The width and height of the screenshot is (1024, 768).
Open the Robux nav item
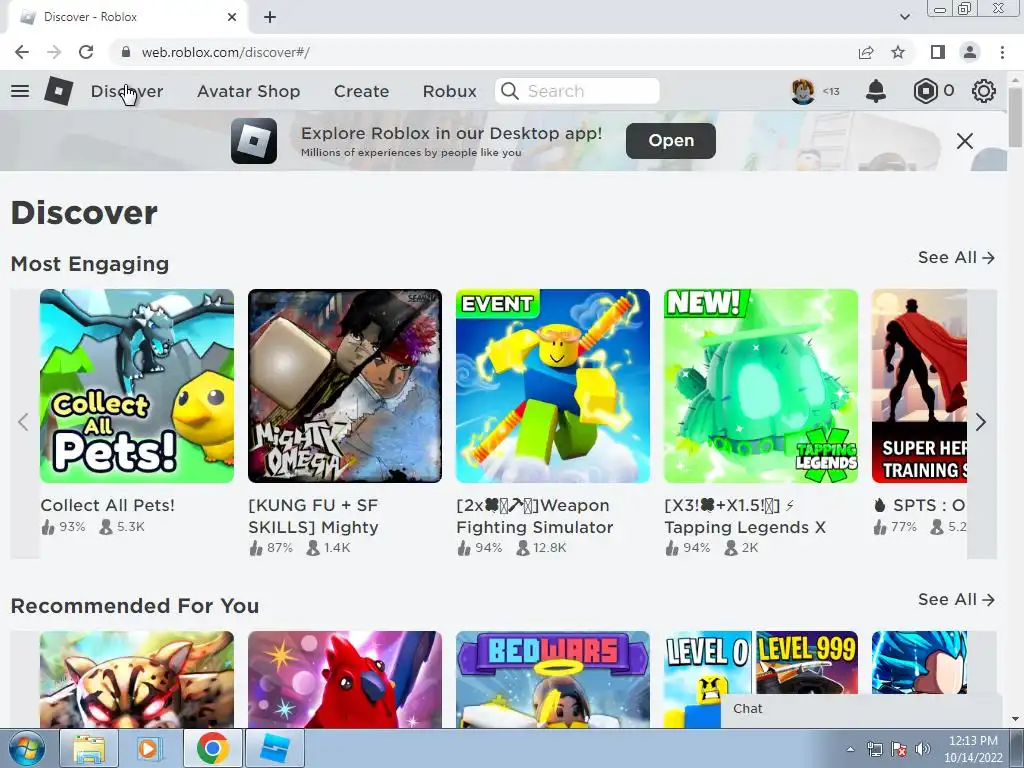[449, 91]
